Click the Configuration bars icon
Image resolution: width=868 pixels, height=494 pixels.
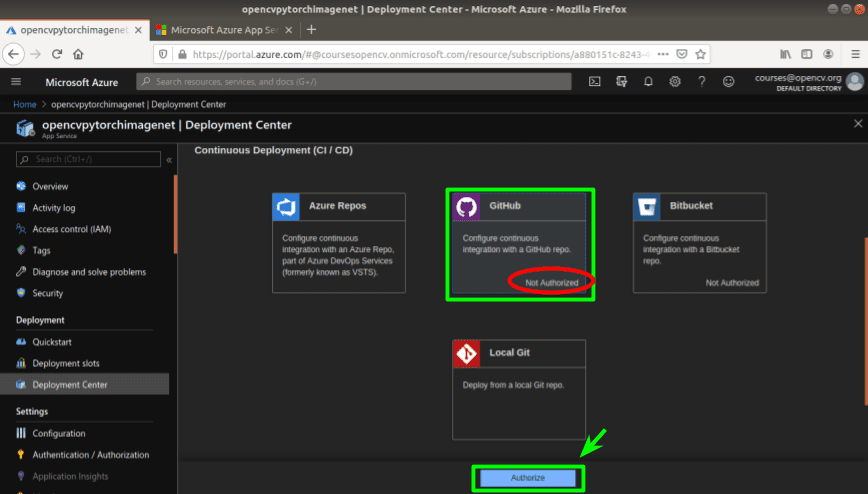coord(21,433)
